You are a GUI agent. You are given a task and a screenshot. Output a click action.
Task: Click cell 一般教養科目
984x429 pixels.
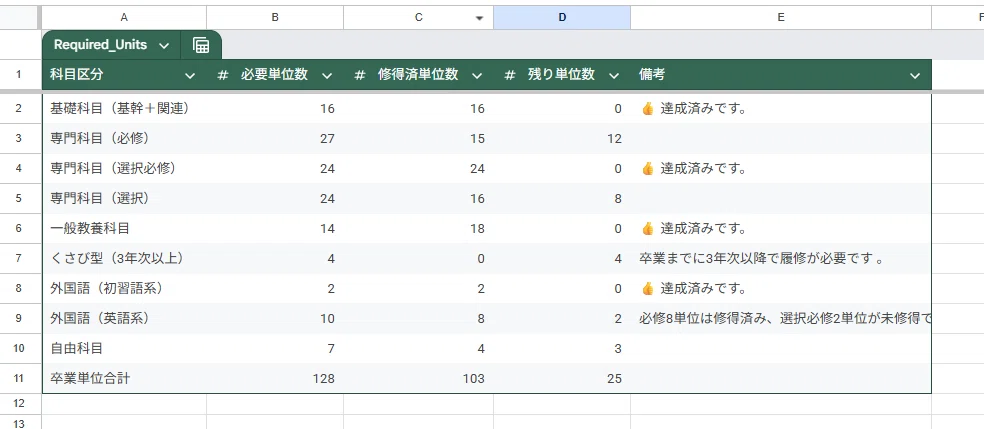point(124,229)
